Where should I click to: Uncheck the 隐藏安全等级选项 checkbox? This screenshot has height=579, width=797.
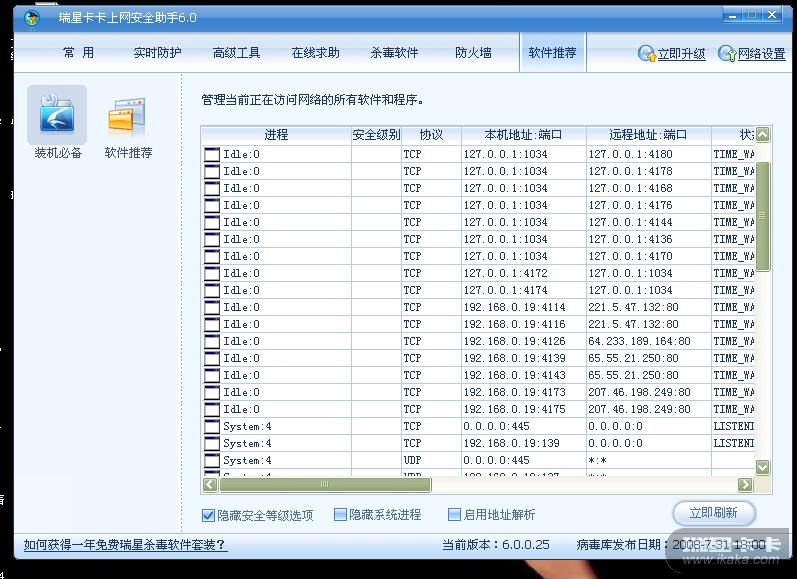point(208,515)
